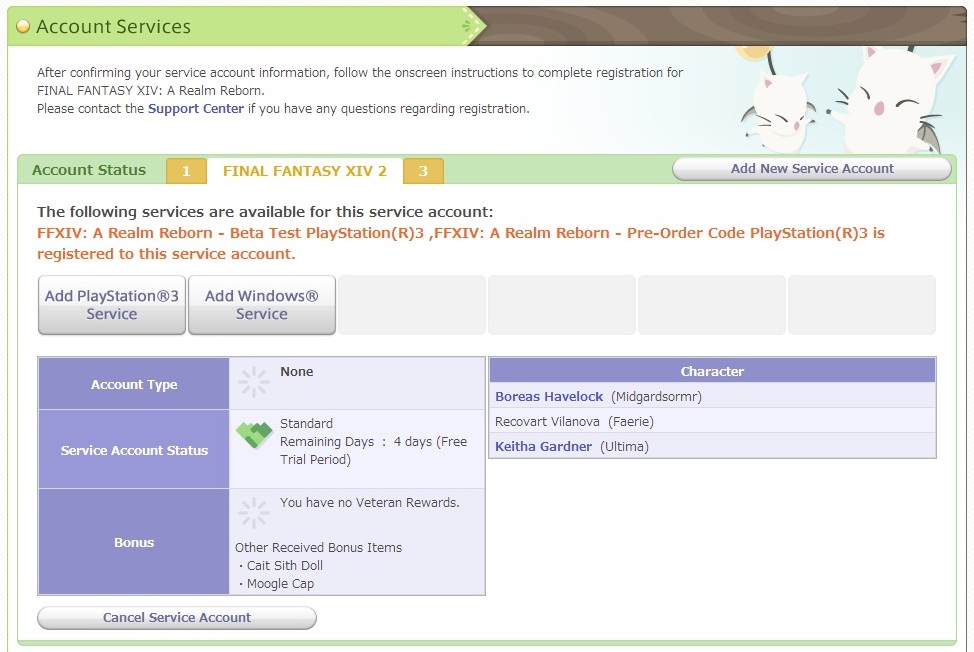Image resolution: width=974 pixels, height=652 pixels.
Task: Click the Service Account Status row header
Action: (134, 450)
